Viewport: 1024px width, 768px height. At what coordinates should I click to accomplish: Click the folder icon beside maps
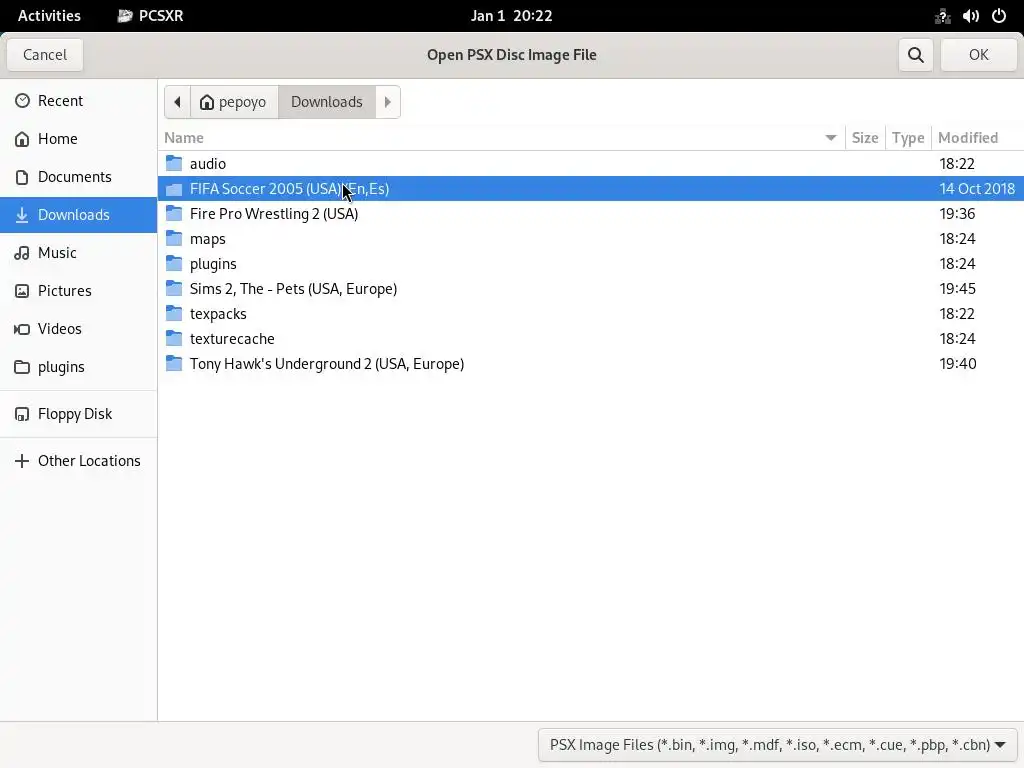(174, 238)
